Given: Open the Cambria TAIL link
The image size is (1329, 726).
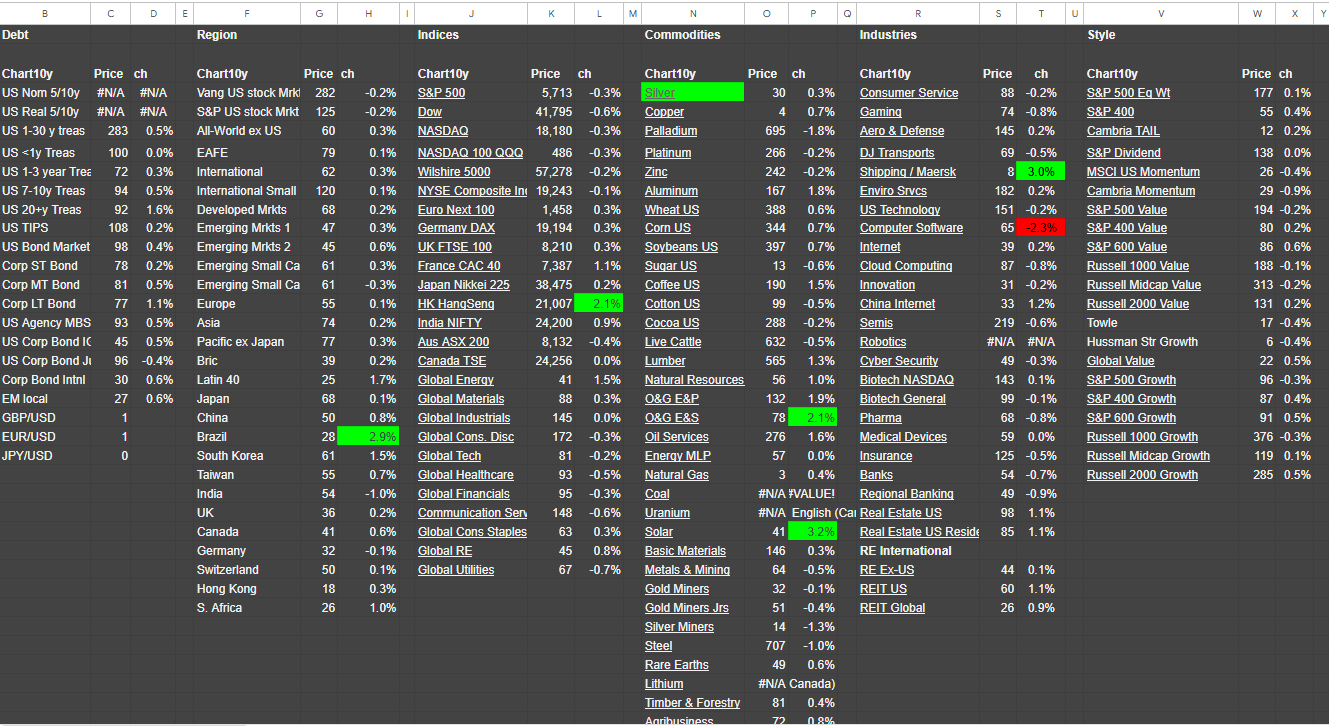Looking at the screenshot, I should tap(1123, 131).
